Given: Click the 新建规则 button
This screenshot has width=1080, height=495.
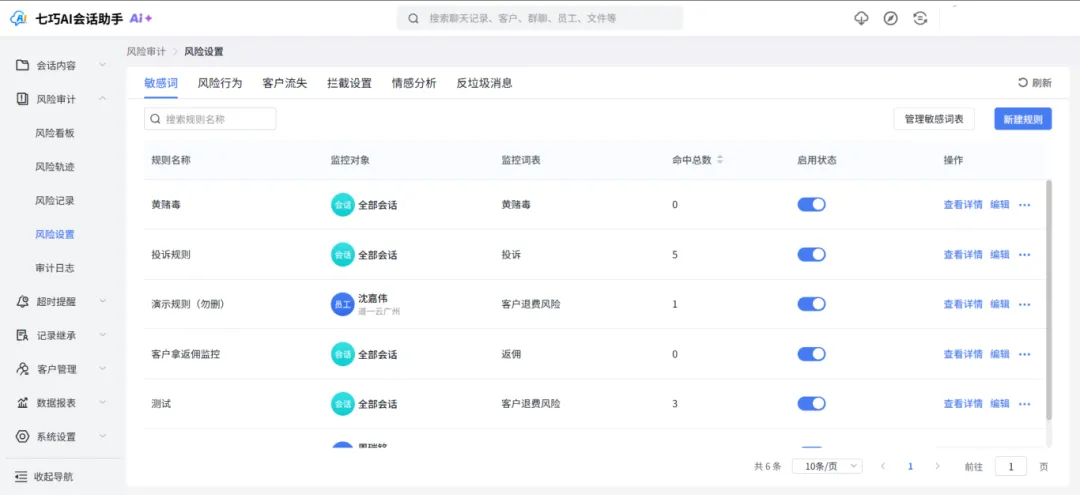Looking at the screenshot, I should coord(1023,119).
